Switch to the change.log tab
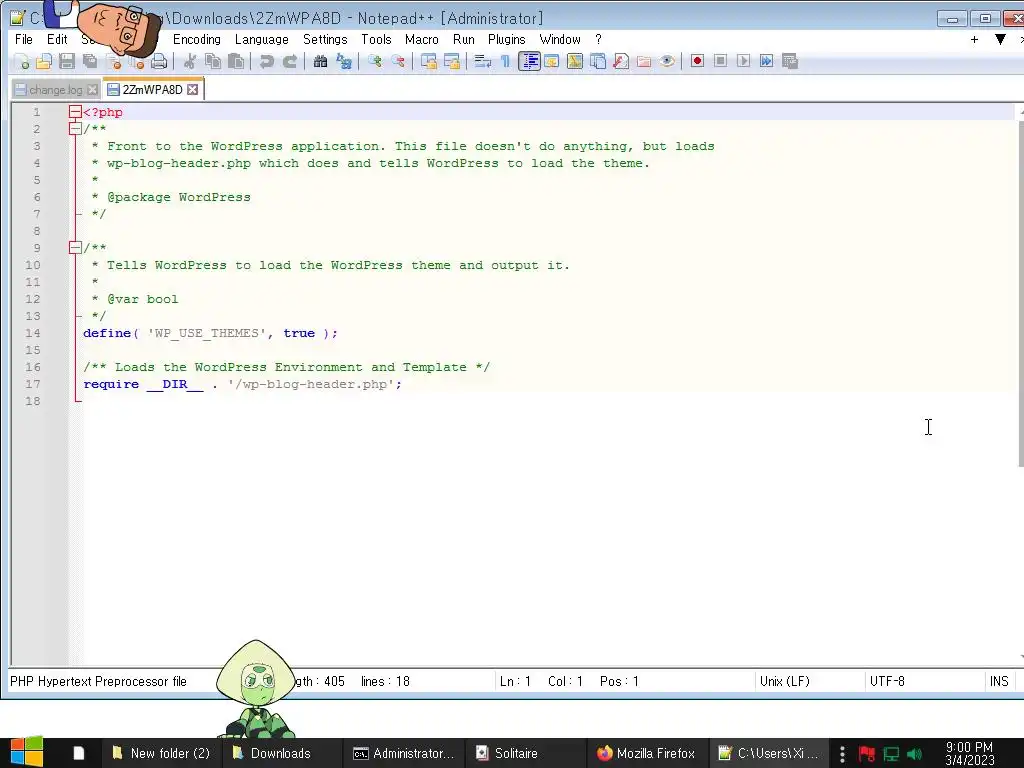Screen dimensions: 1024x768 pos(56,90)
